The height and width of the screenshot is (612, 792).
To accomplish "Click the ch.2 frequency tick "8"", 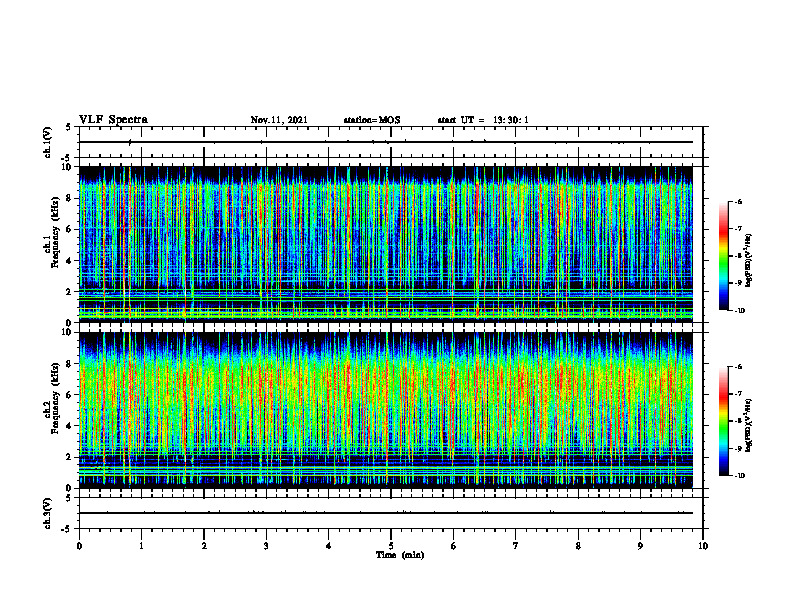I will coord(70,364).
